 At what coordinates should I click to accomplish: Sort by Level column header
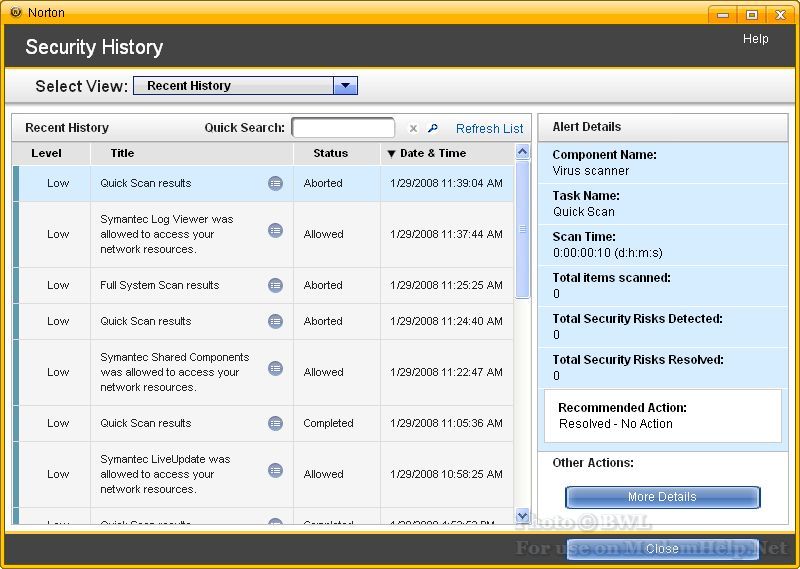51,153
